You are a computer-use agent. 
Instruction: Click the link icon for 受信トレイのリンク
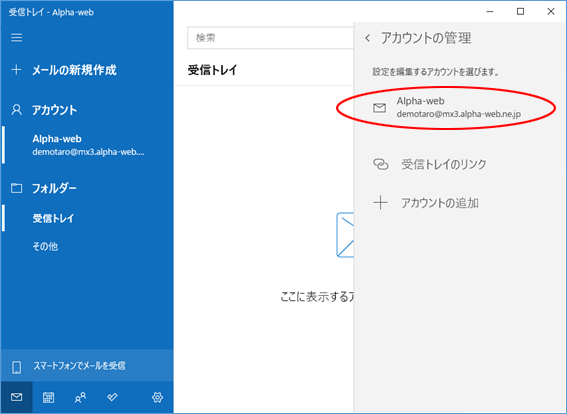tap(380, 165)
